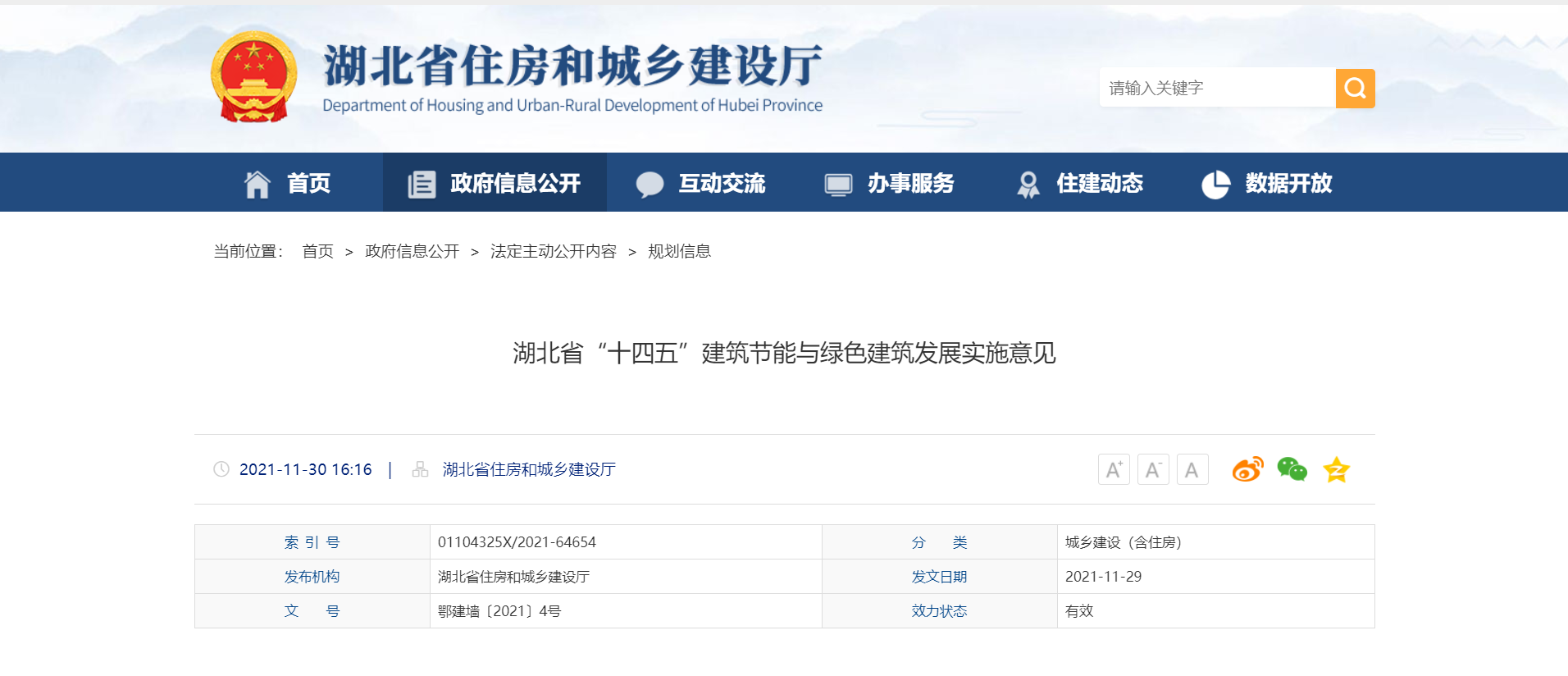Increase font size with A+ button

[x=1114, y=469]
